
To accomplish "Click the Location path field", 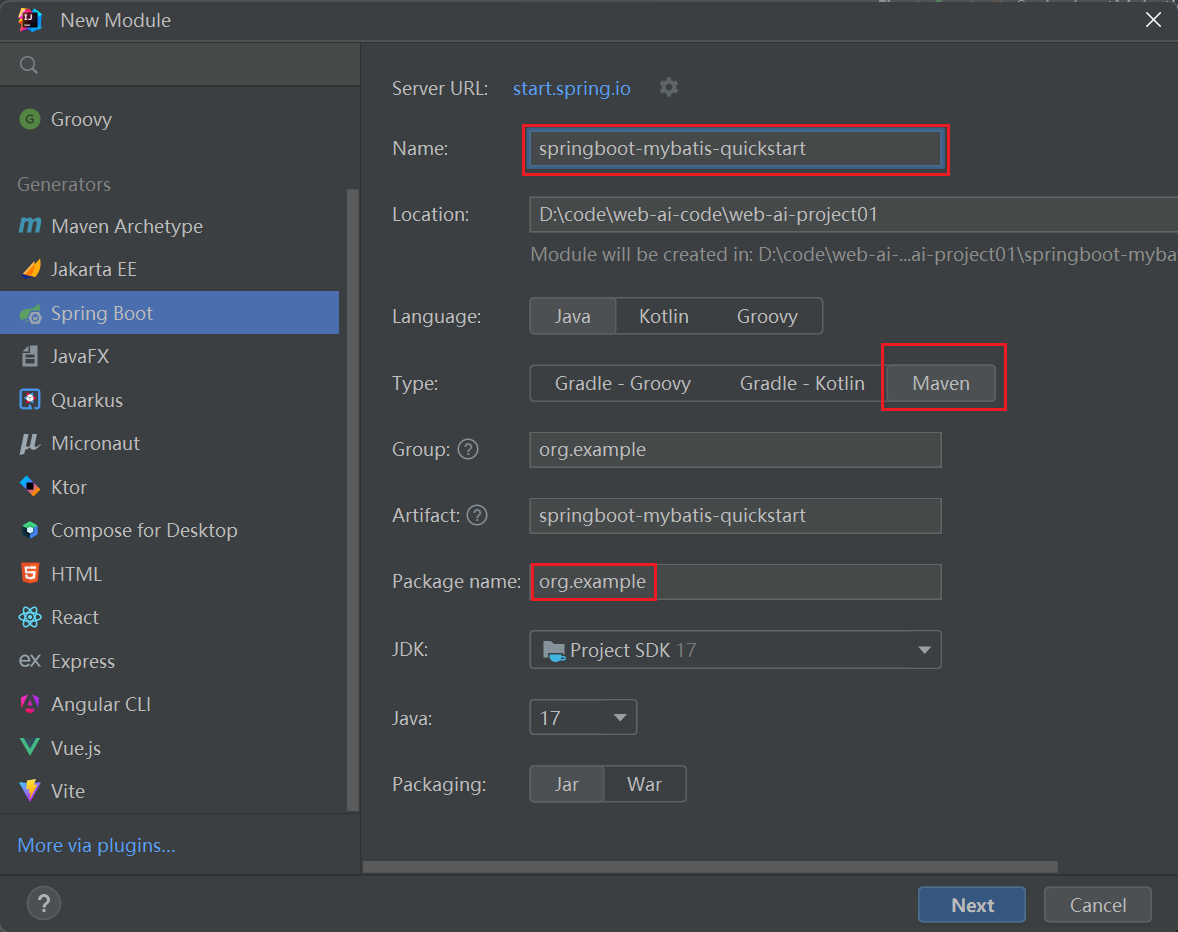I will point(853,215).
